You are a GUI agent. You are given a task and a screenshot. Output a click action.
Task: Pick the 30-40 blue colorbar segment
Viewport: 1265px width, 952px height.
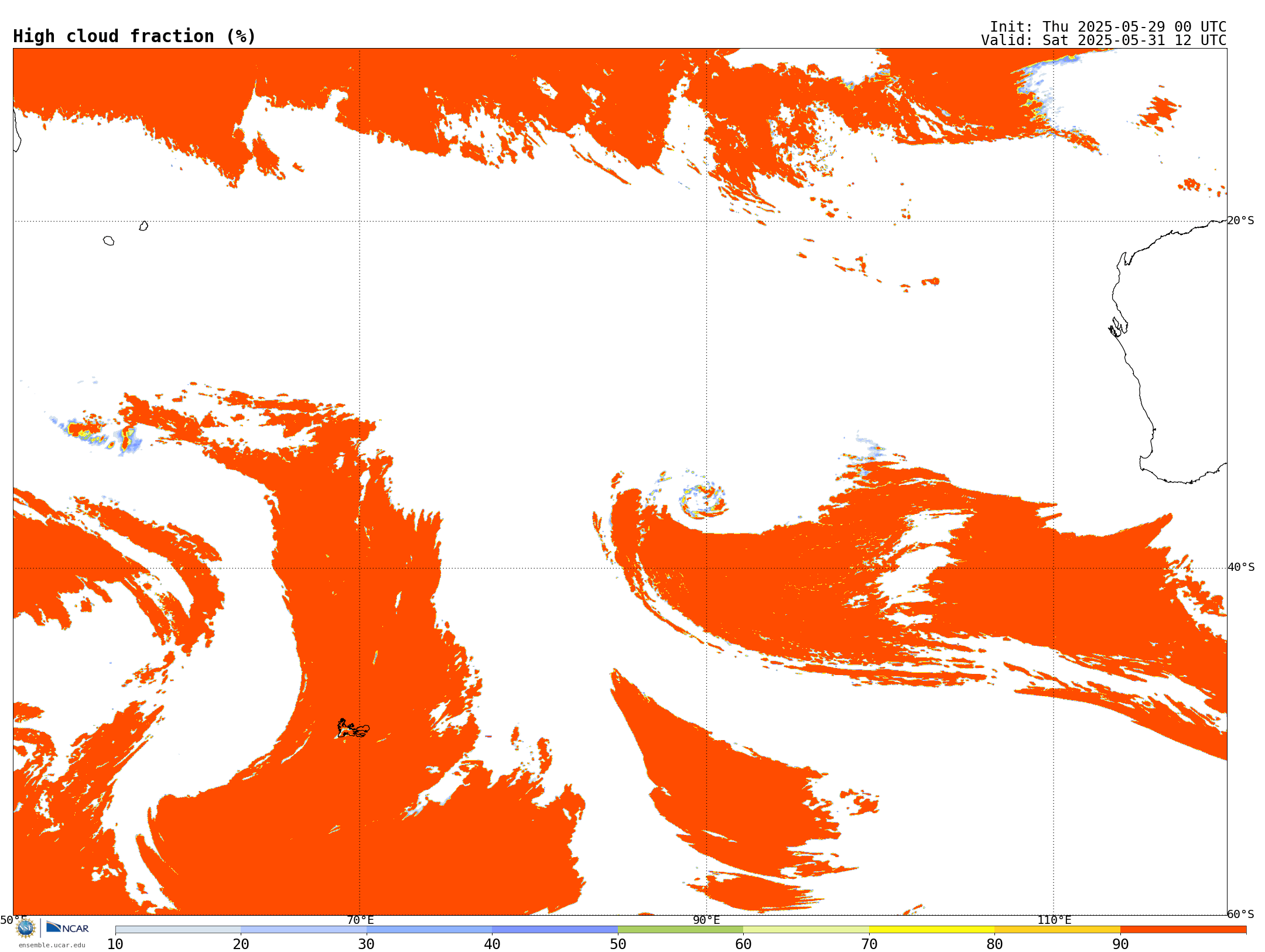(429, 930)
